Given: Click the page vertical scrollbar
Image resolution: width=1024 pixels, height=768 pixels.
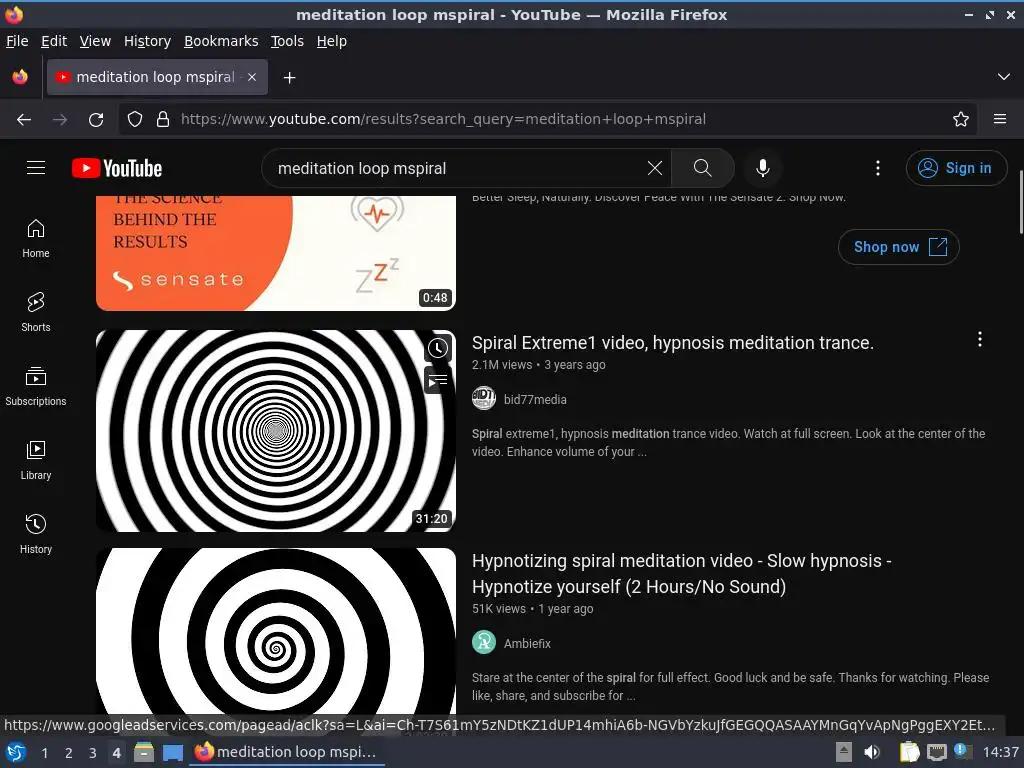Looking at the screenshot, I should pyautogui.click(x=1020, y=201).
